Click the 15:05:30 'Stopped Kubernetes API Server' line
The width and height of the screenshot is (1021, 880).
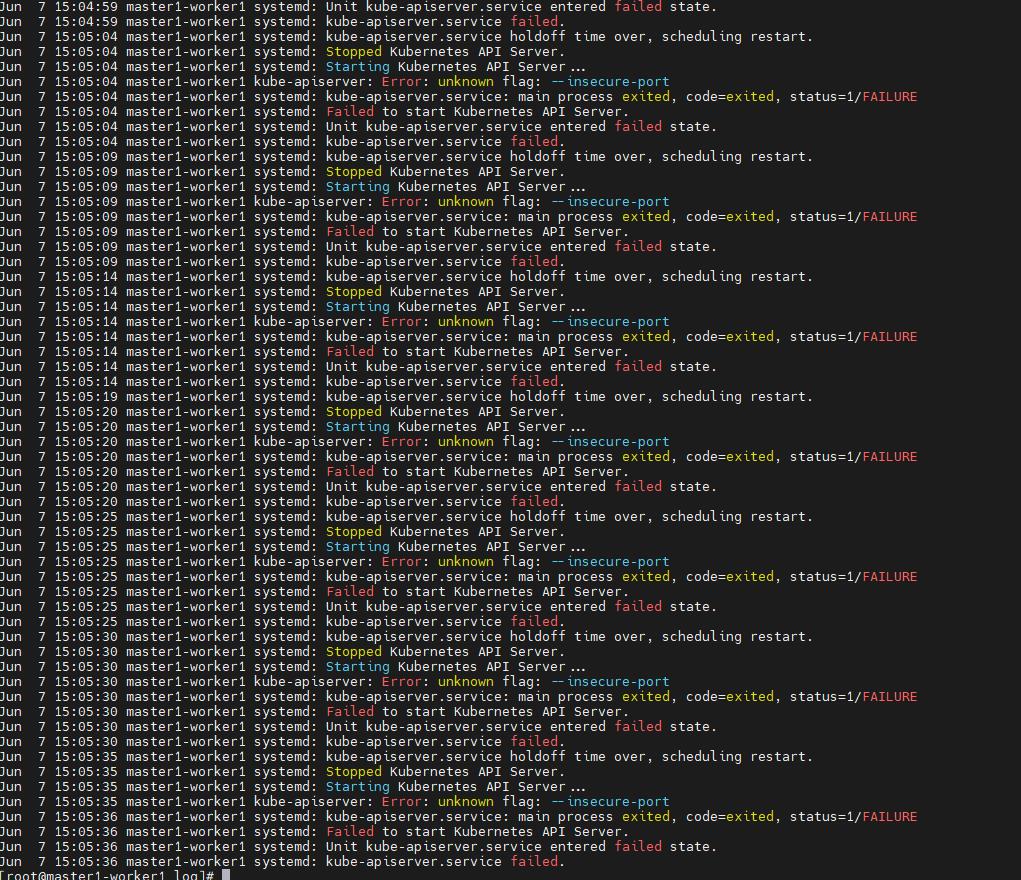282,651
